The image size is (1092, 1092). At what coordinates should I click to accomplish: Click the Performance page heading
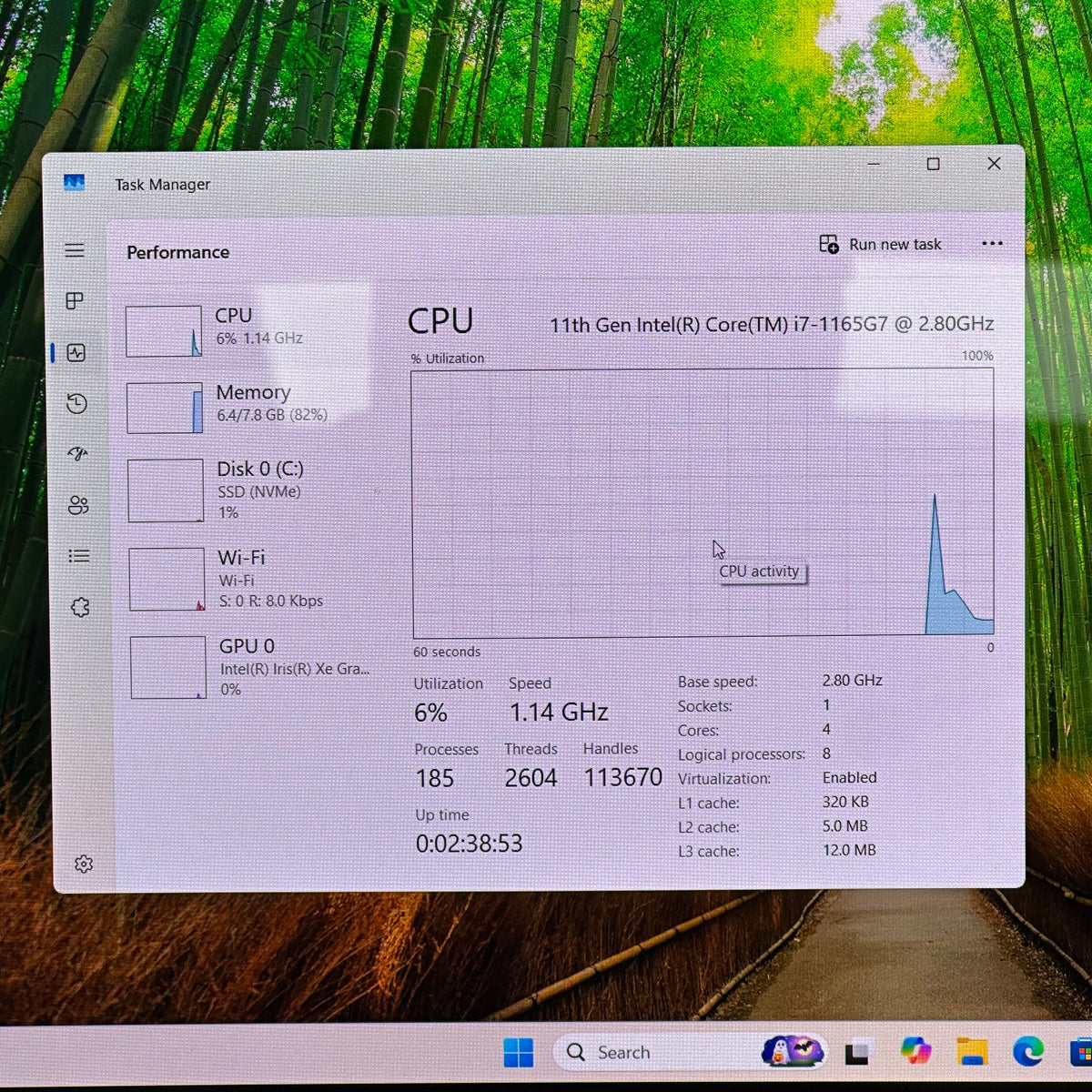[x=178, y=252]
